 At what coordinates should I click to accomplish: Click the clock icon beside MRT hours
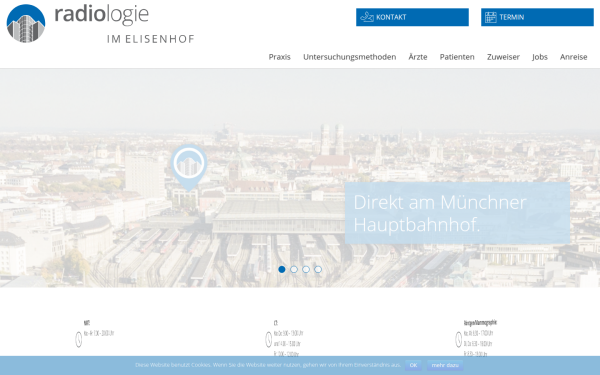pyautogui.click(x=78, y=339)
